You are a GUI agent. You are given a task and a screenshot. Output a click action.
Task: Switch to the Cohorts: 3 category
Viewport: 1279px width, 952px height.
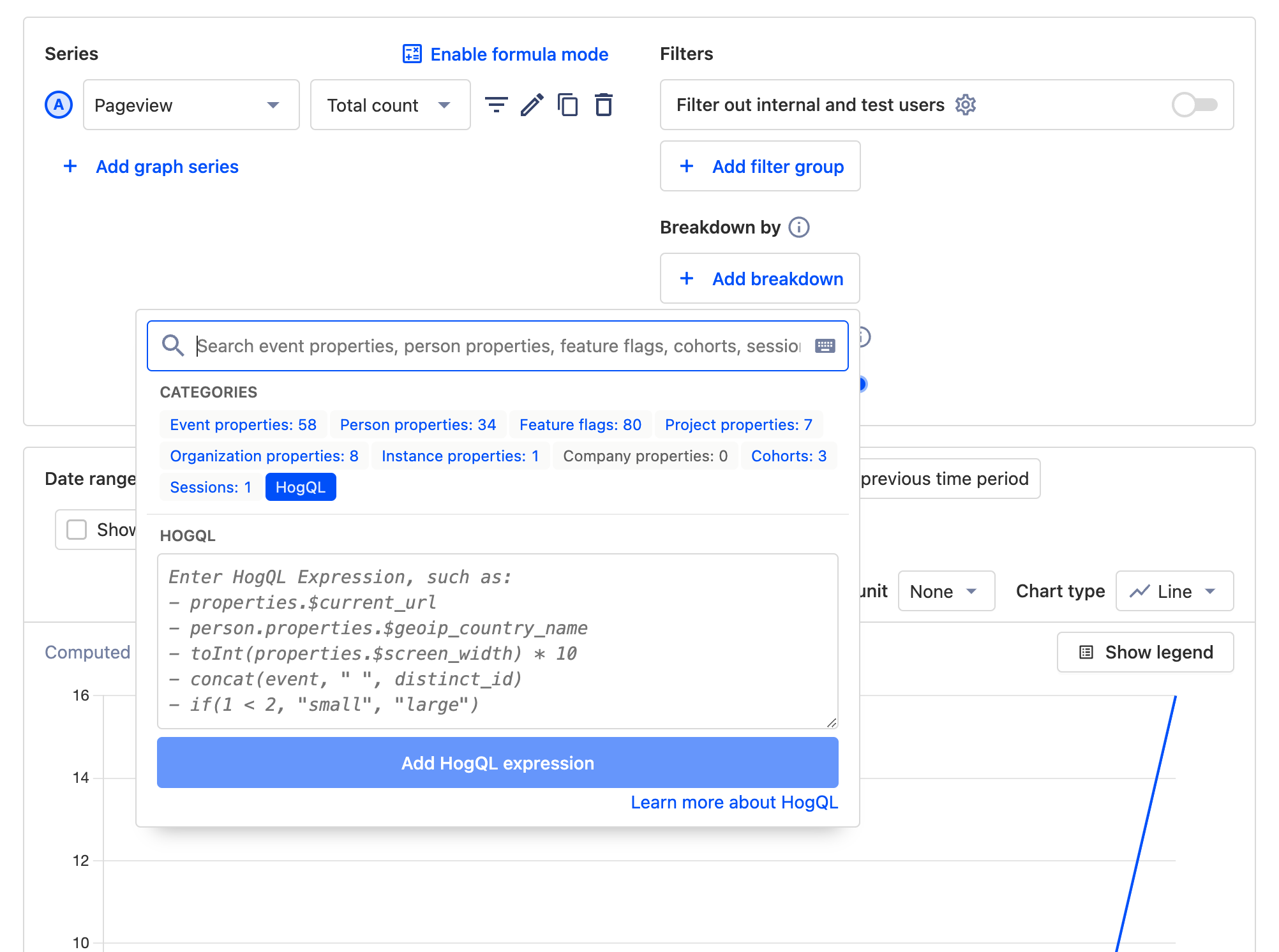(x=789, y=456)
